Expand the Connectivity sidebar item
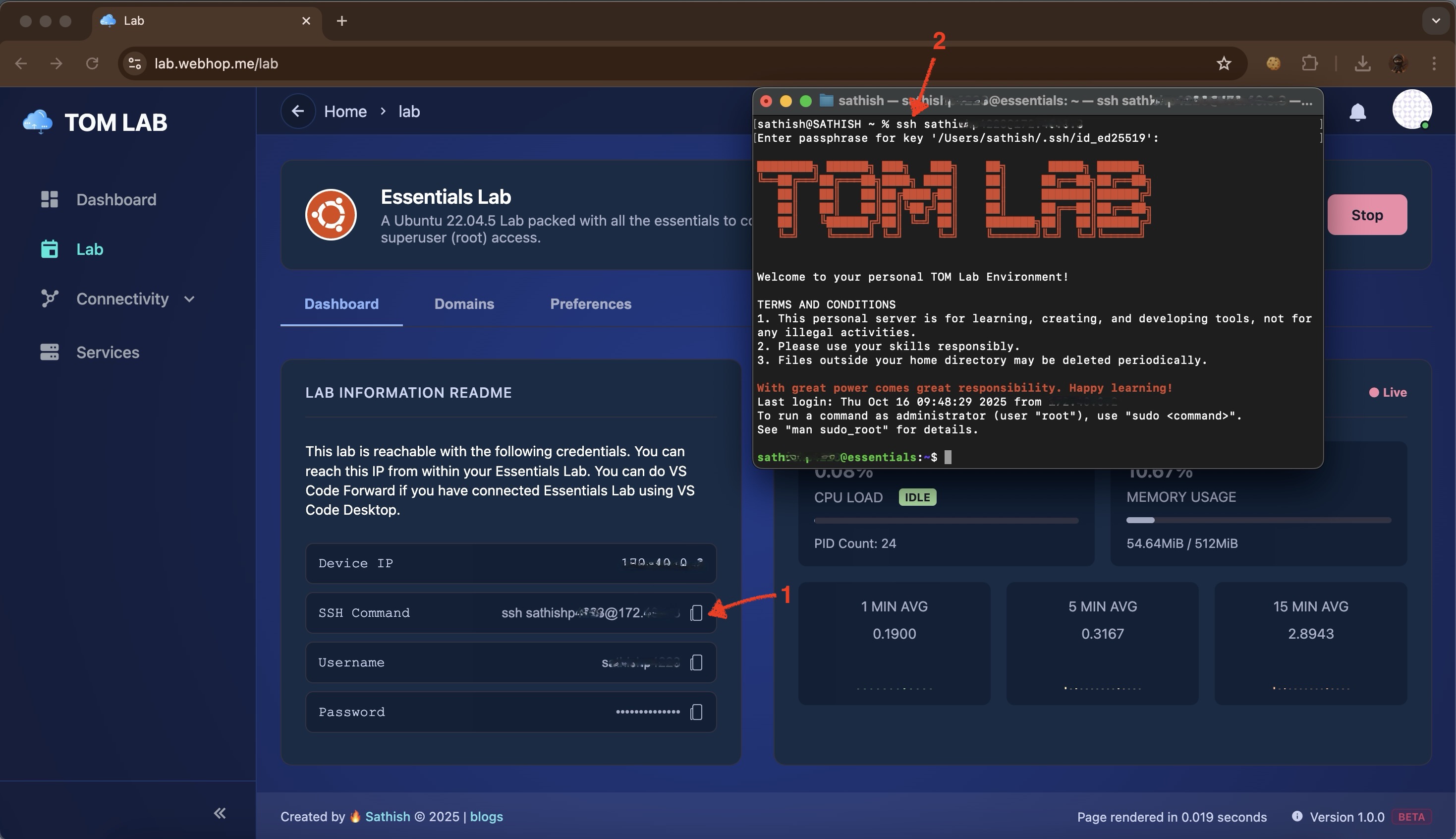 190,299
